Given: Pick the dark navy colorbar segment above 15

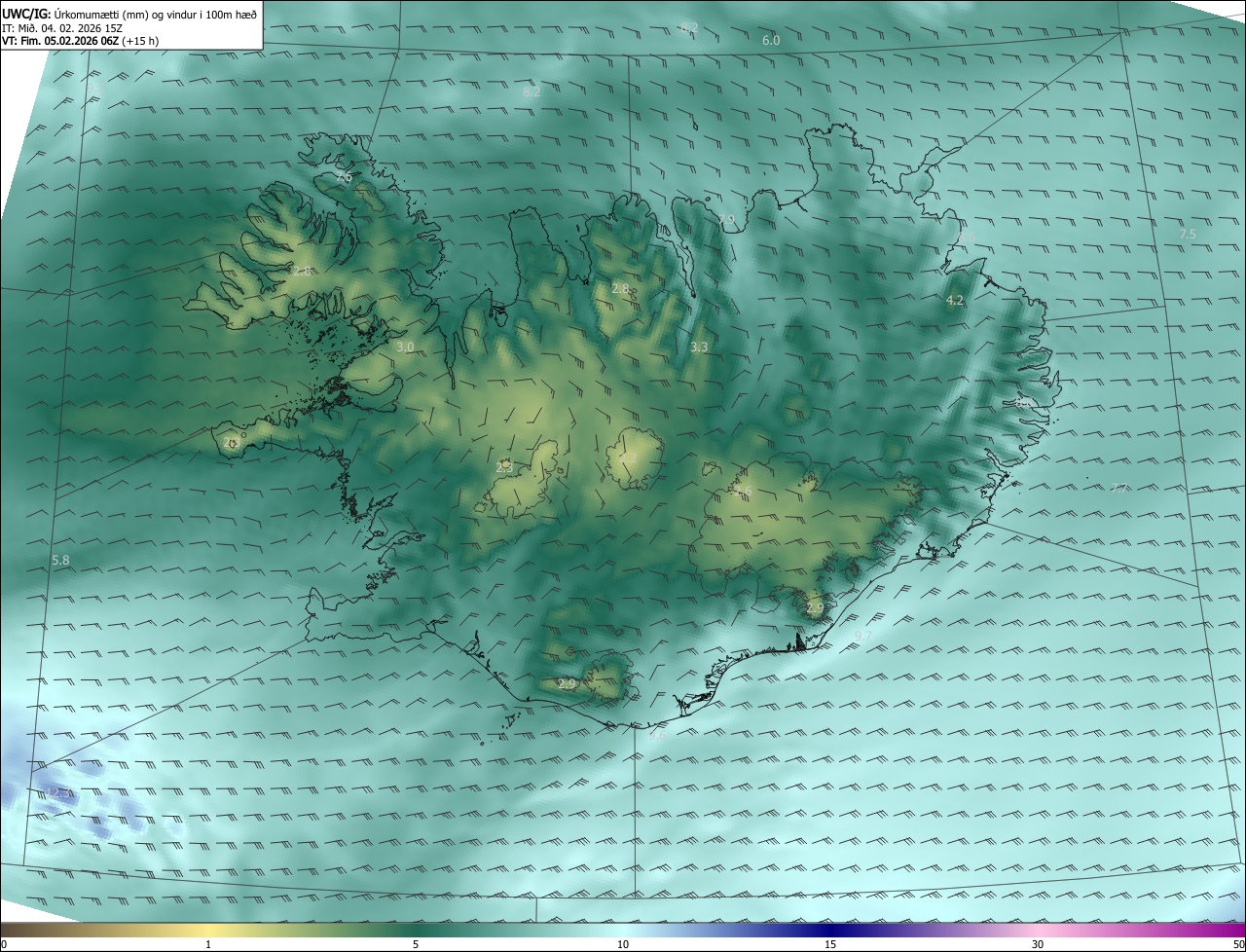Looking at the screenshot, I should tap(830, 930).
